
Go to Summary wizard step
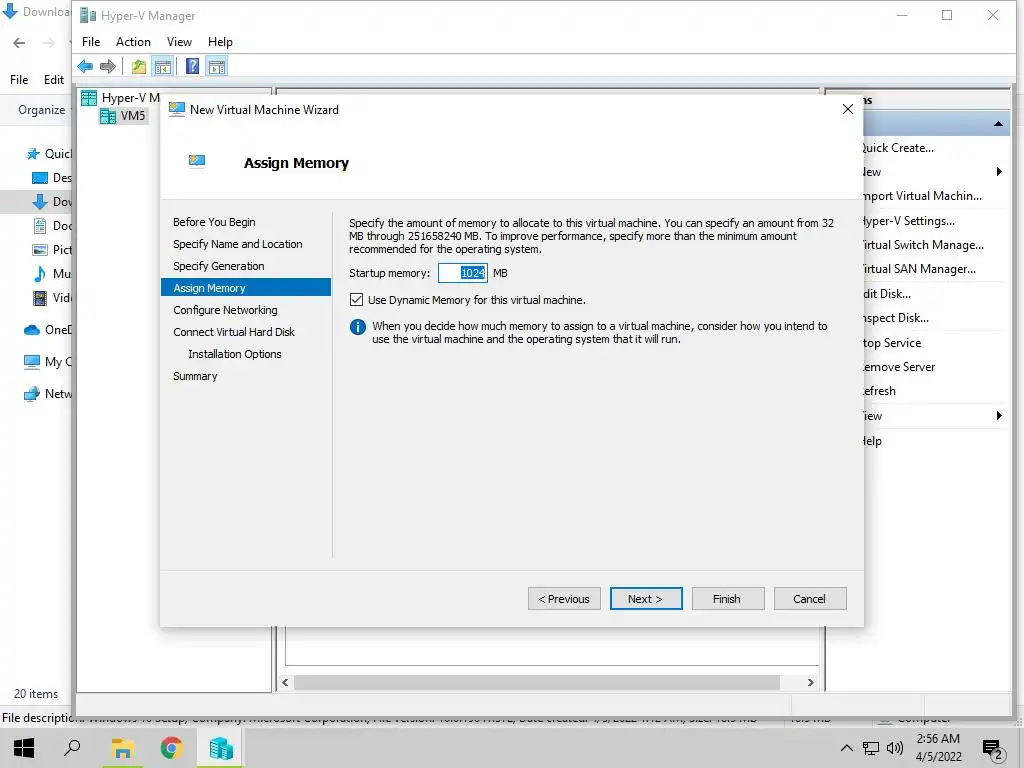(x=195, y=376)
